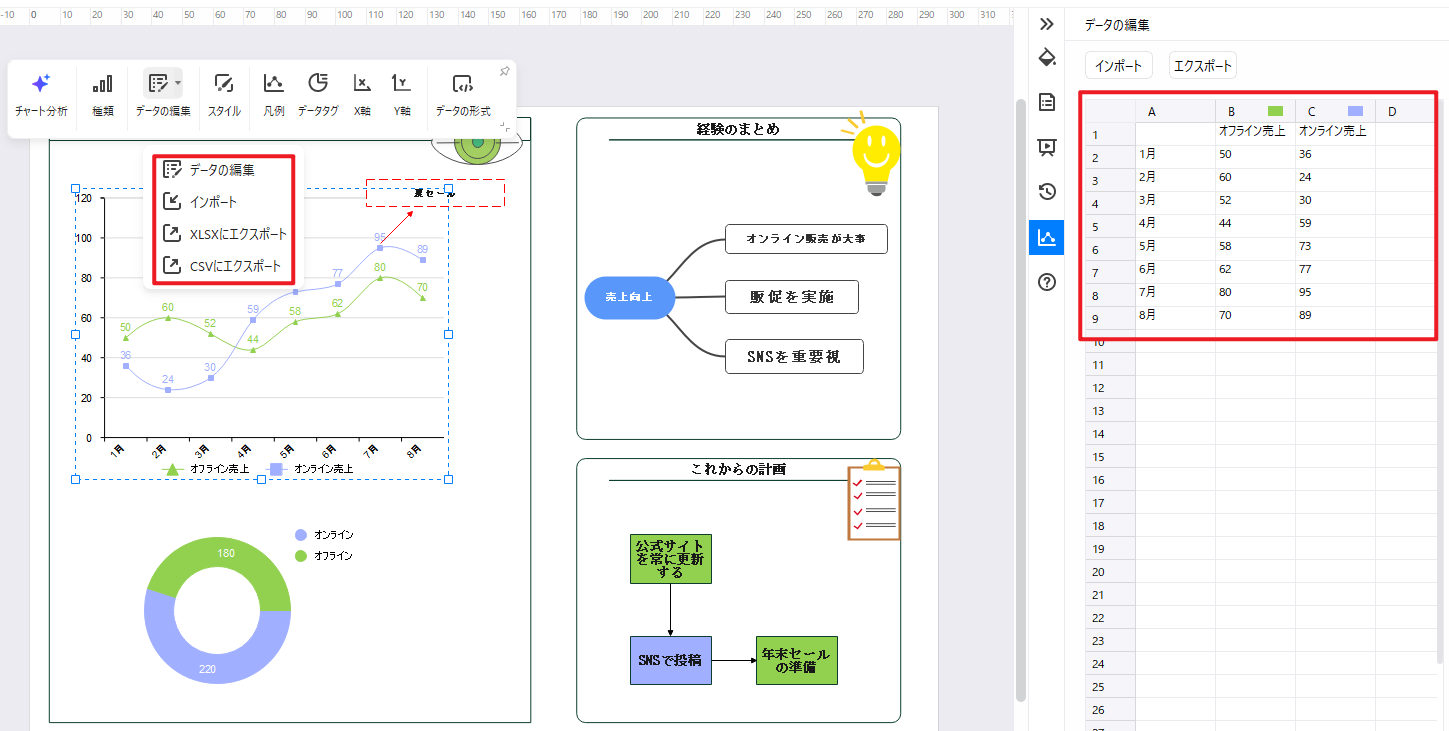Open データタグ data tag settings
The height and width of the screenshot is (731, 1449).
(318, 96)
